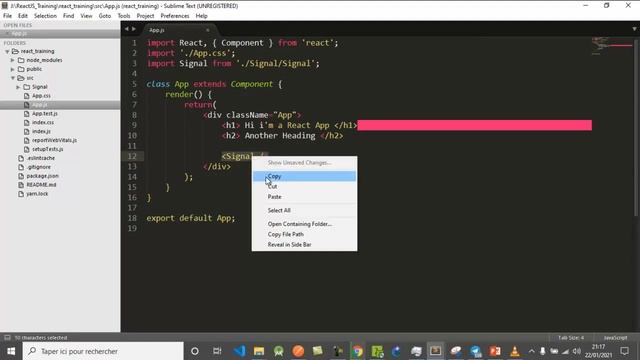This screenshot has width=640, height=360.
Task: Open Cortana circle icon on taskbar
Action: click(x=195, y=351)
